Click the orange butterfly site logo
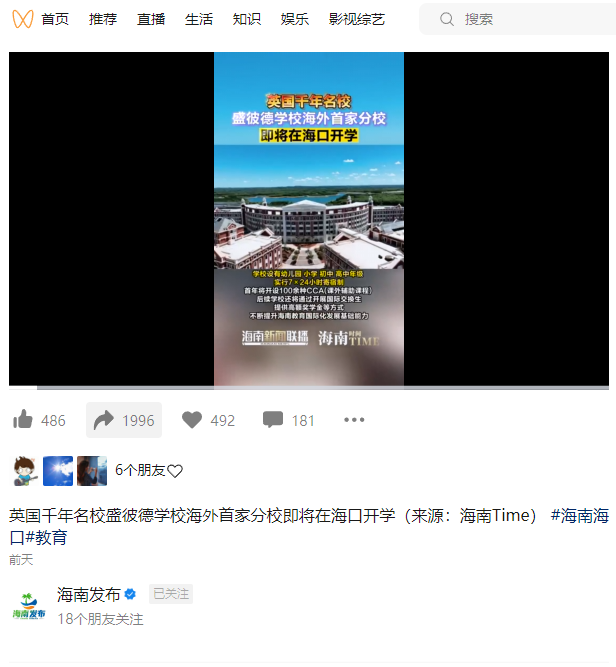The image size is (616, 667). pyautogui.click(x=23, y=20)
